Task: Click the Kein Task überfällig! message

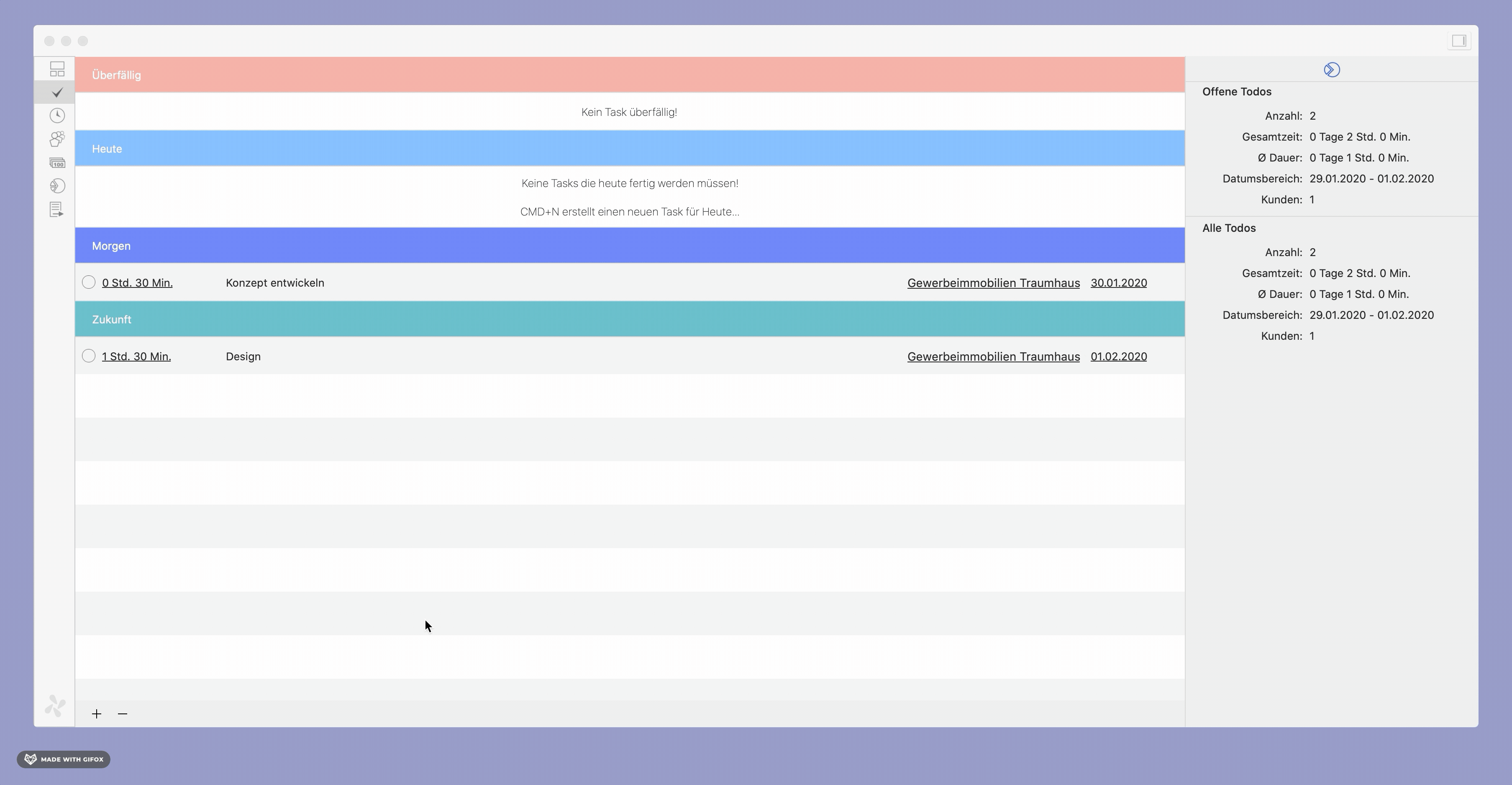Action: [x=629, y=112]
